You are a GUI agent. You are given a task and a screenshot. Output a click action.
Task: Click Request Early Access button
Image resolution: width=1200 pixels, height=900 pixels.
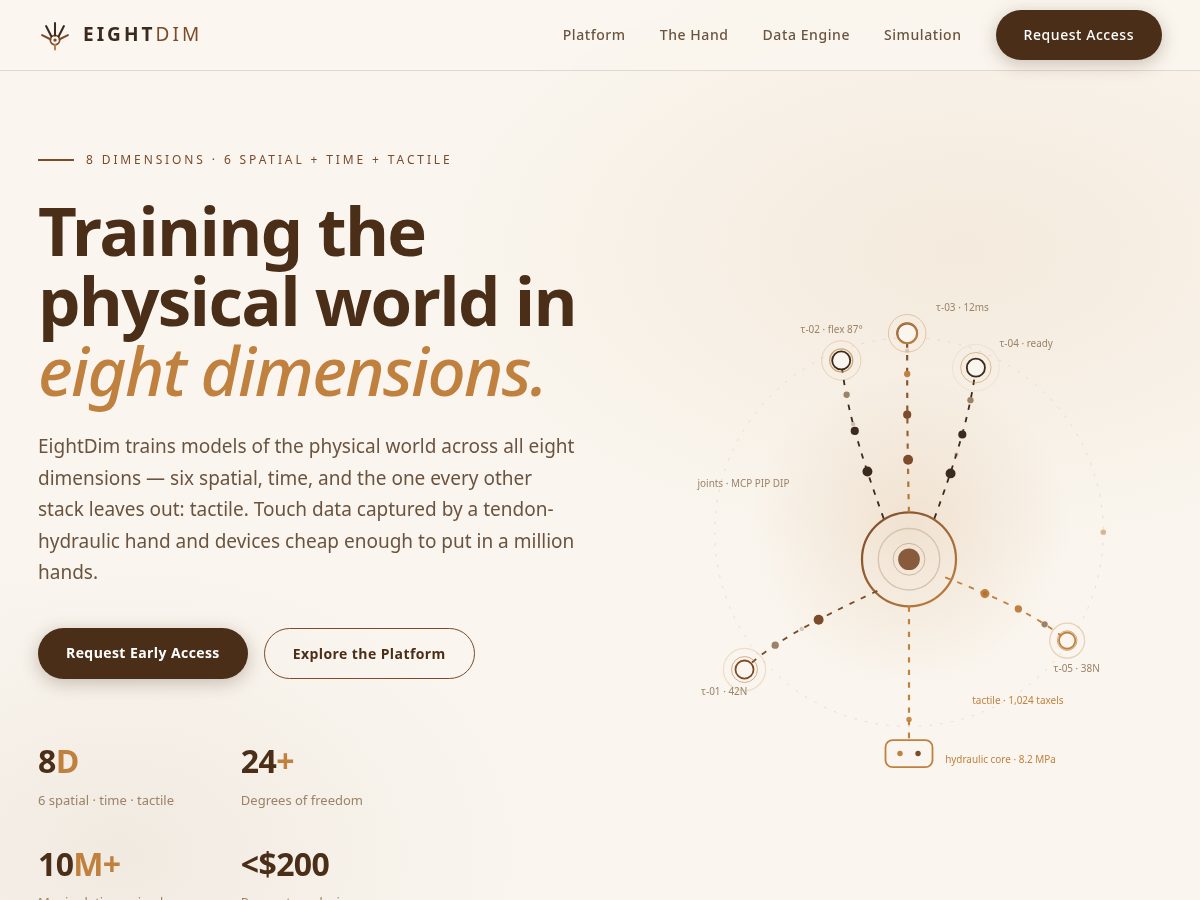[143, 653]
